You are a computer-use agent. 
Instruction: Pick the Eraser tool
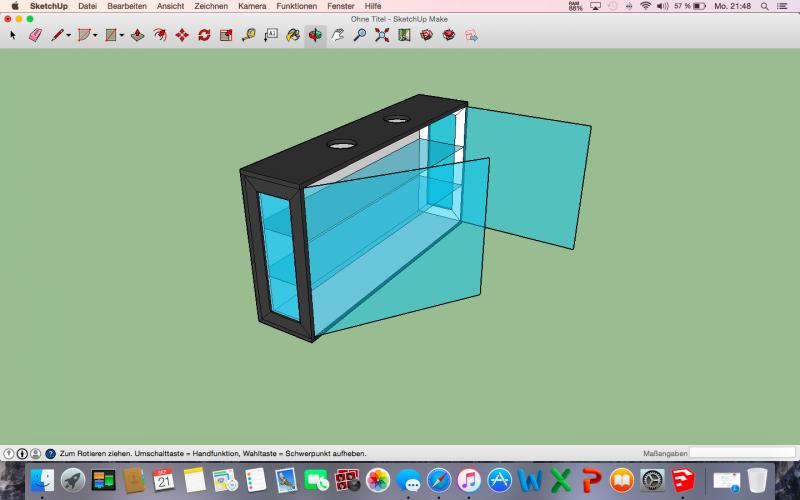click(35, 35)
